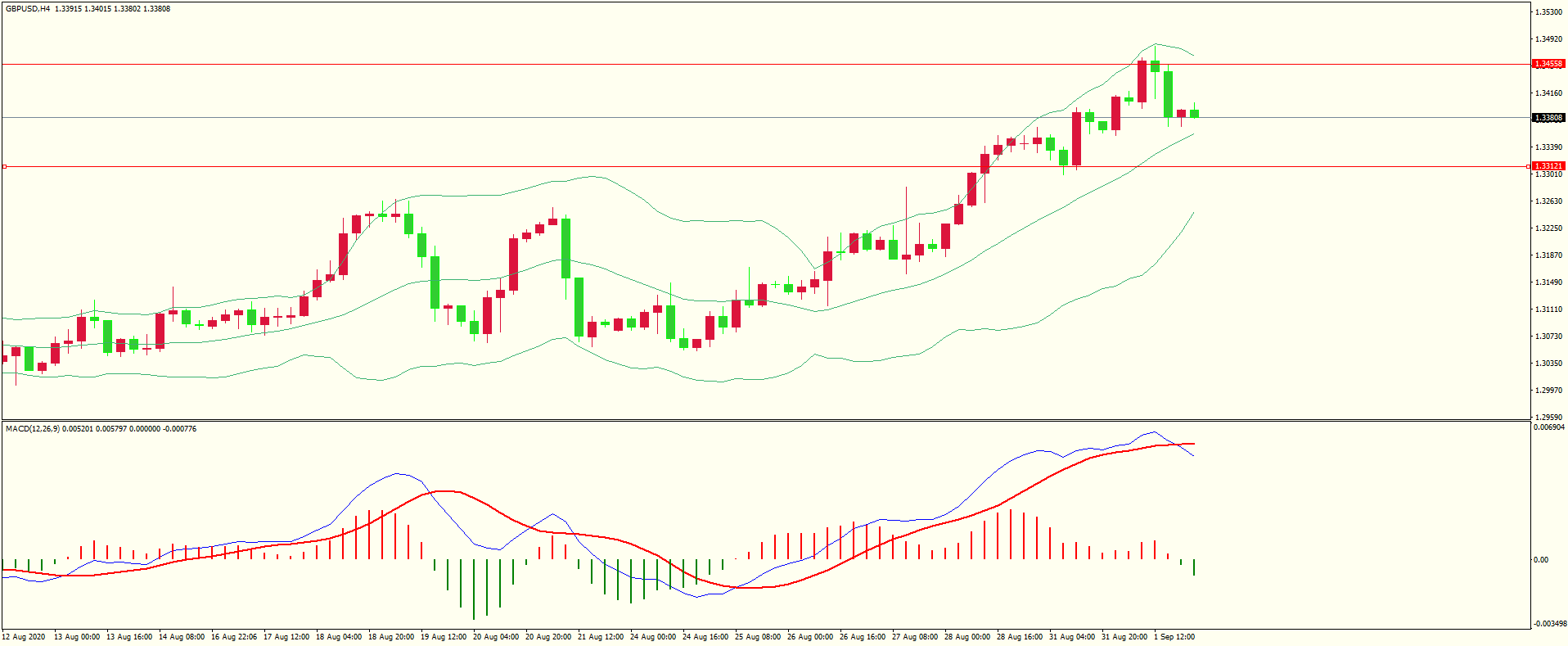1568x646 pixels.
Task: Click 1.29970 on the price scale
Action: pyautogui.click(x=1549, y=391)
